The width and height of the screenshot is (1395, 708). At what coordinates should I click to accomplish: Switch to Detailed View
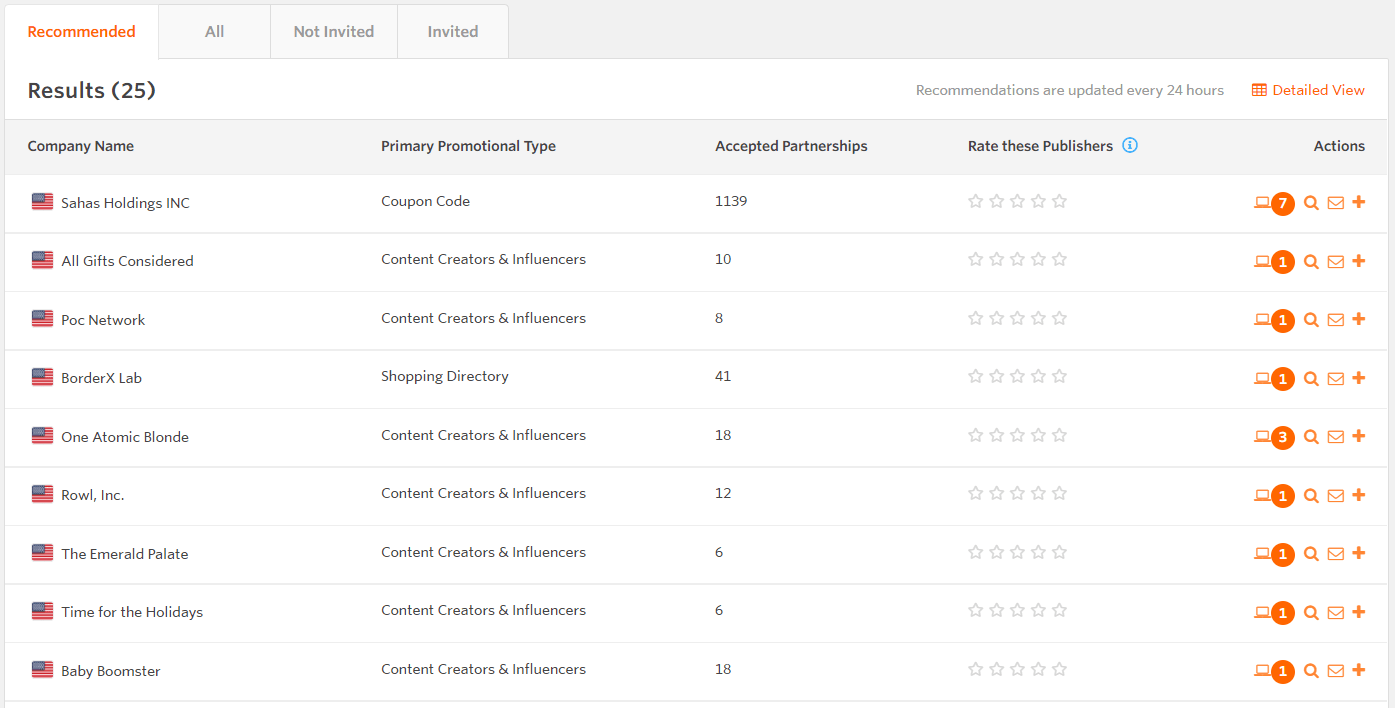pyautogui.click(x=1308, y=91)
